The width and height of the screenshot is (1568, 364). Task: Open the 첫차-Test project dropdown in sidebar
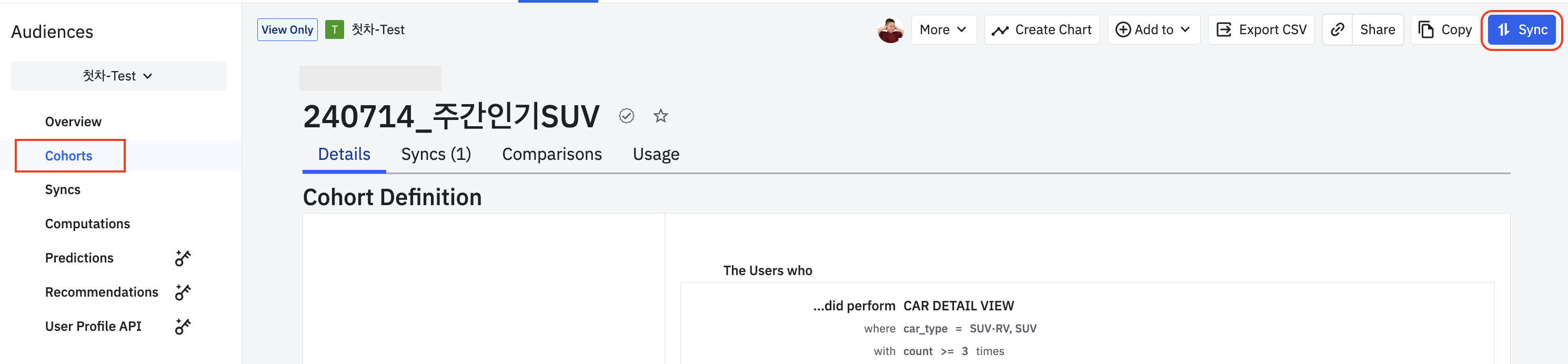(119, 76)
